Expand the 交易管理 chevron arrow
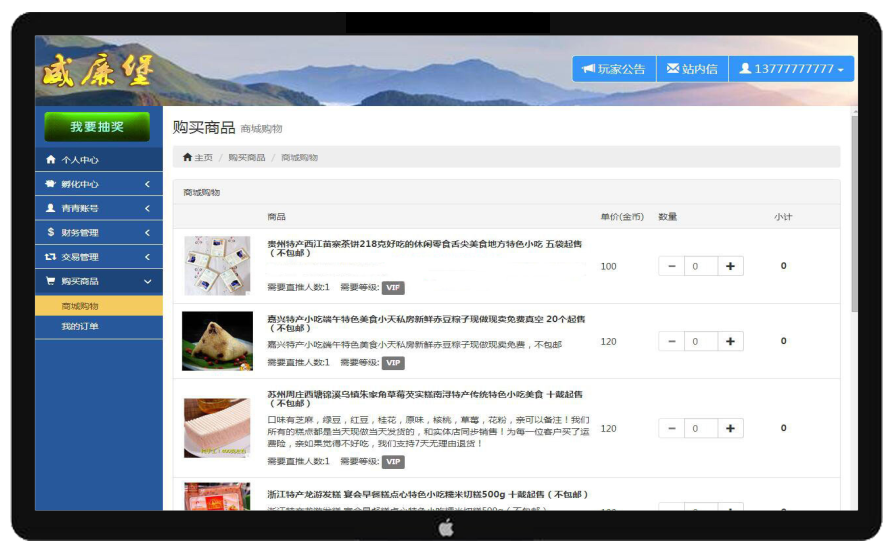The width and height of the screenshot is (895, 556). 147,257
